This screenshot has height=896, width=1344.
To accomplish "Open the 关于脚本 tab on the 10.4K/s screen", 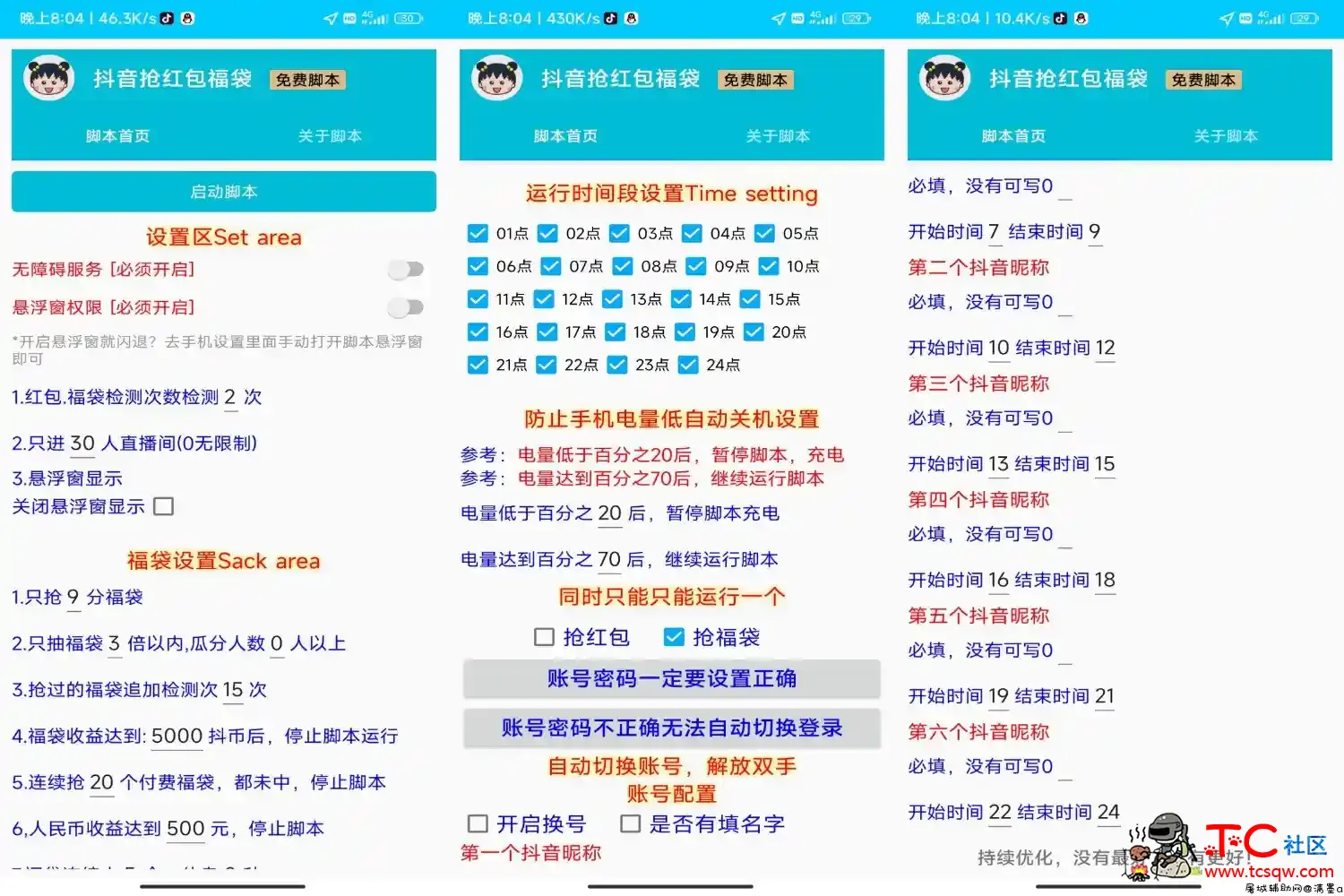I will tap(1226, 136).
